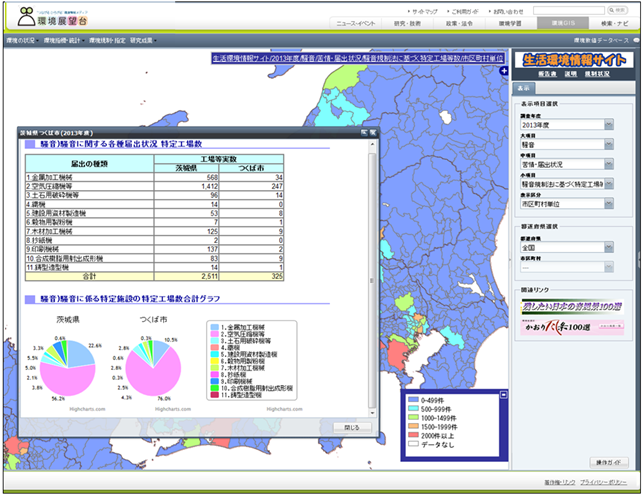Collapse the map legend box
This screenshot has height=495, width=643.
pyautogui.click(x=503, y=396)
